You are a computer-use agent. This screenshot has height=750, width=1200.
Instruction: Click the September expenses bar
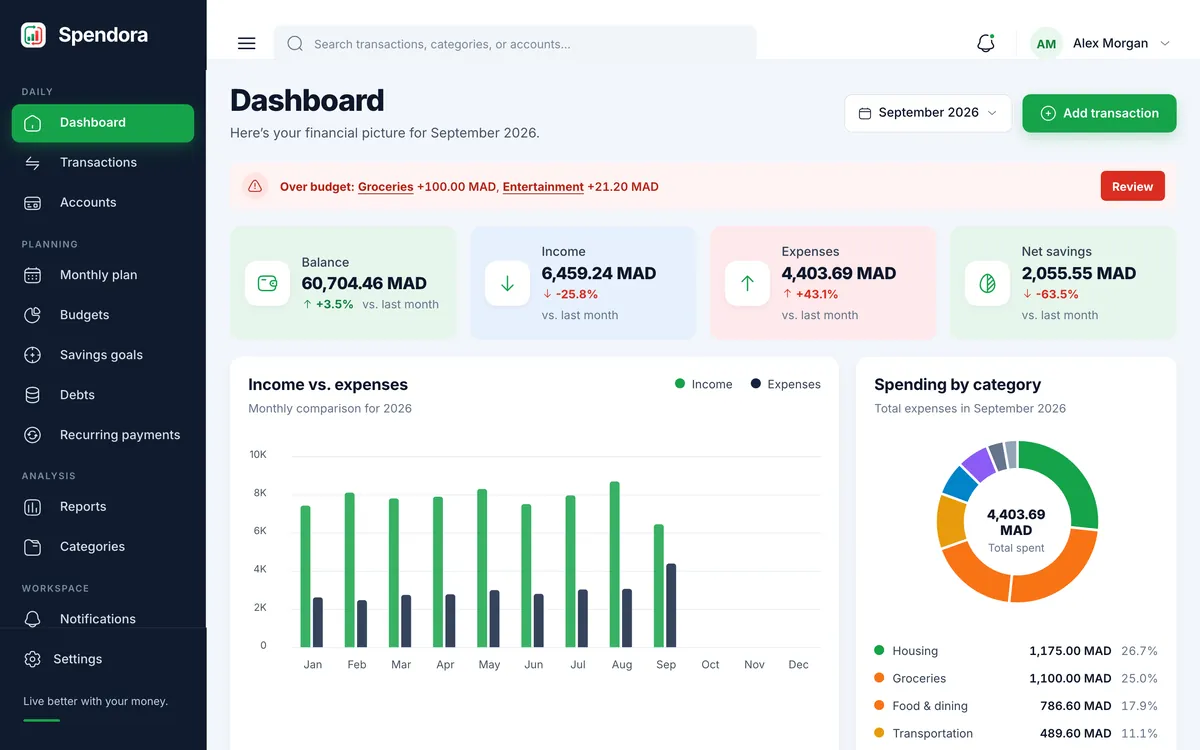(x=671, y=605)
